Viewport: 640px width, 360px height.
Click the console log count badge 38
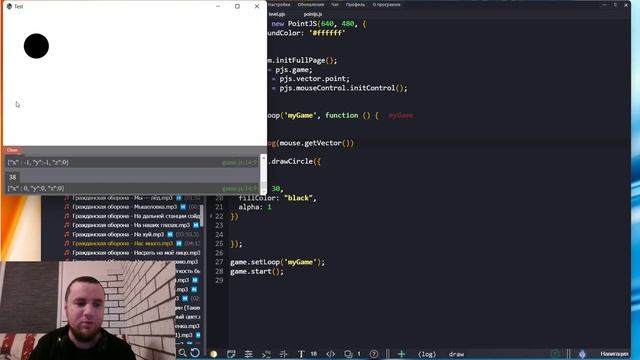click(x=13, y=177)
